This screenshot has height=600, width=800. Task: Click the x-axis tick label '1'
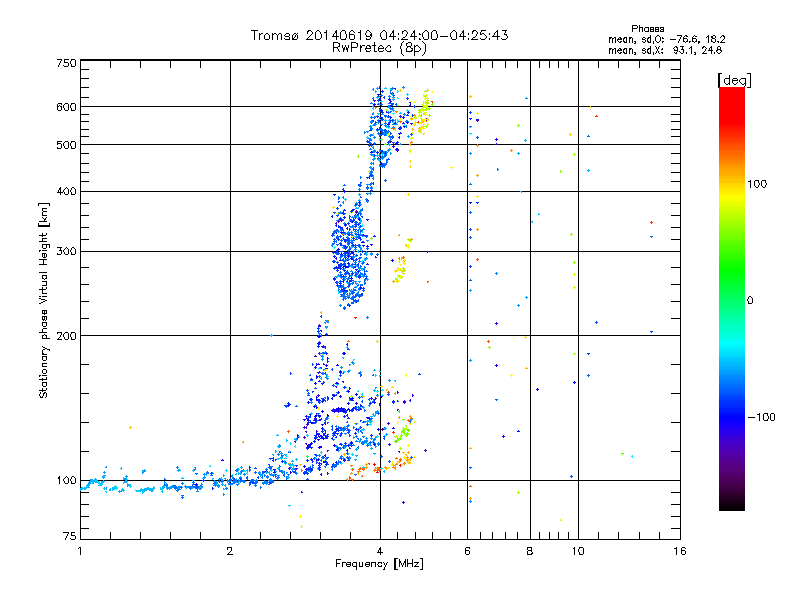[80, 551]
